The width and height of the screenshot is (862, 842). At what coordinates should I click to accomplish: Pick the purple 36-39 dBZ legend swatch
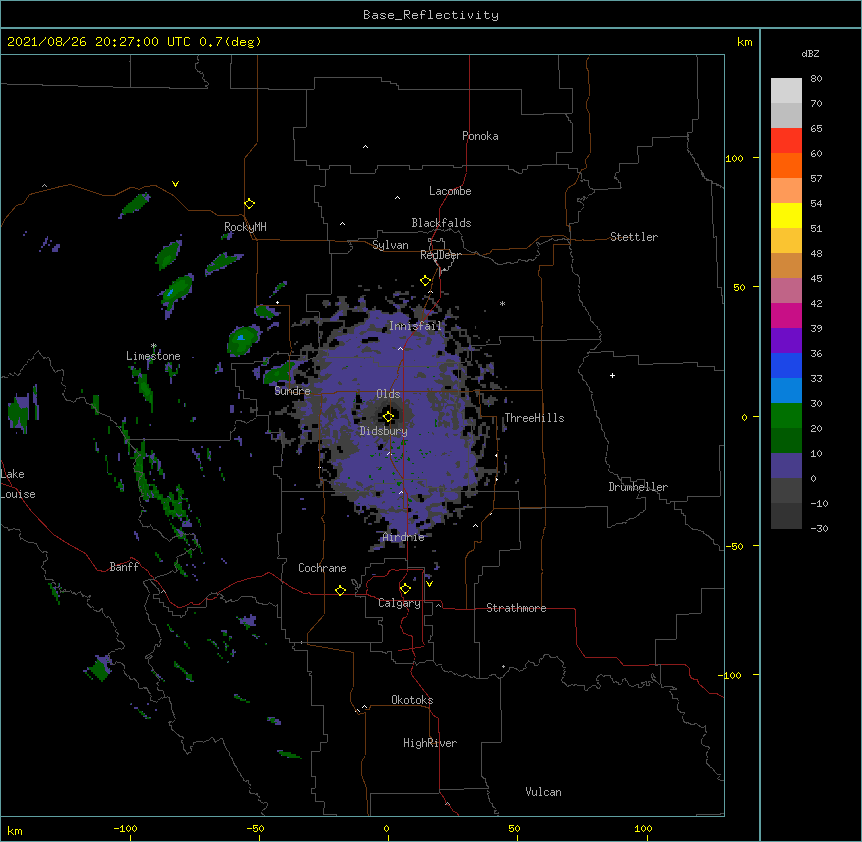pos(786,340)
